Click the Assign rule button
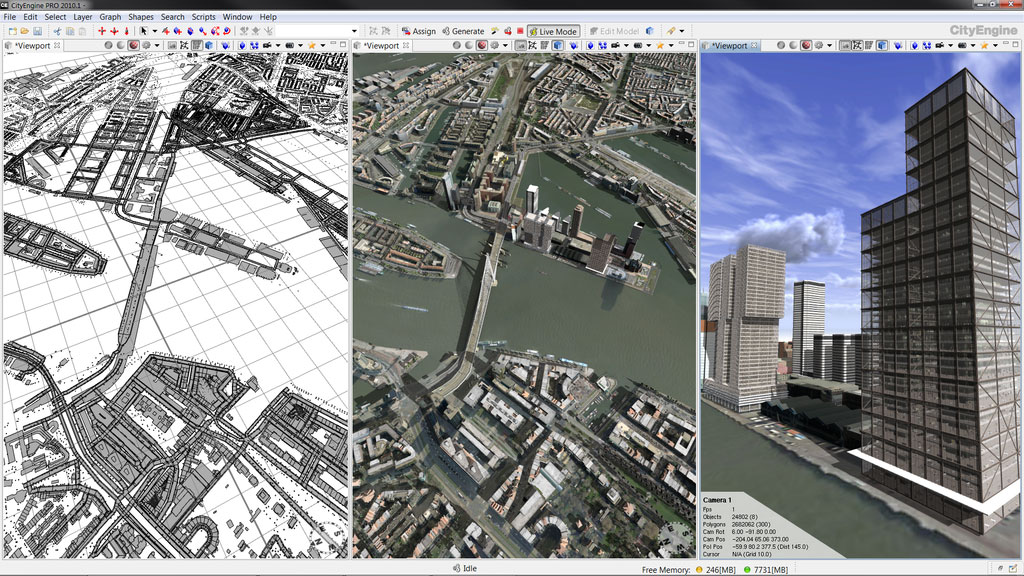The height and width of the screenshot is (576, 1024). coord(418,31)
